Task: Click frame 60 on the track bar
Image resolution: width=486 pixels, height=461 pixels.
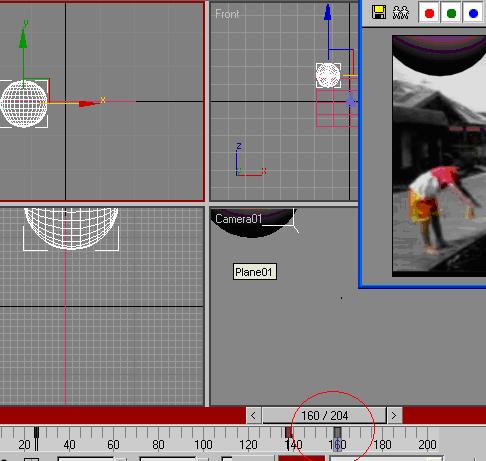Action: (x=113, y=445)
